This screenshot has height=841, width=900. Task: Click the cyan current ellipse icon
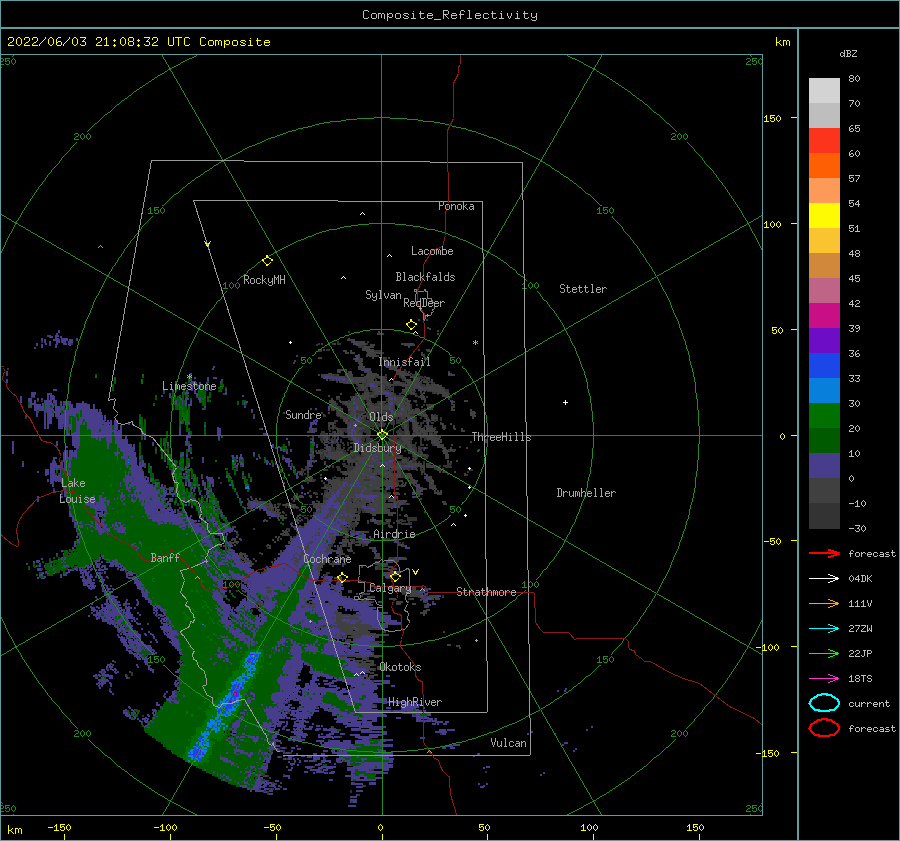[824, 703]
